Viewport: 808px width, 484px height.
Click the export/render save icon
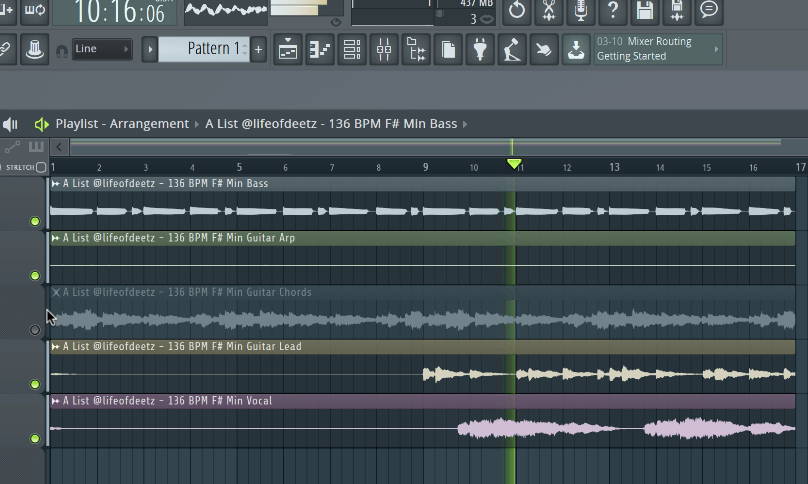tap(677, 11)
